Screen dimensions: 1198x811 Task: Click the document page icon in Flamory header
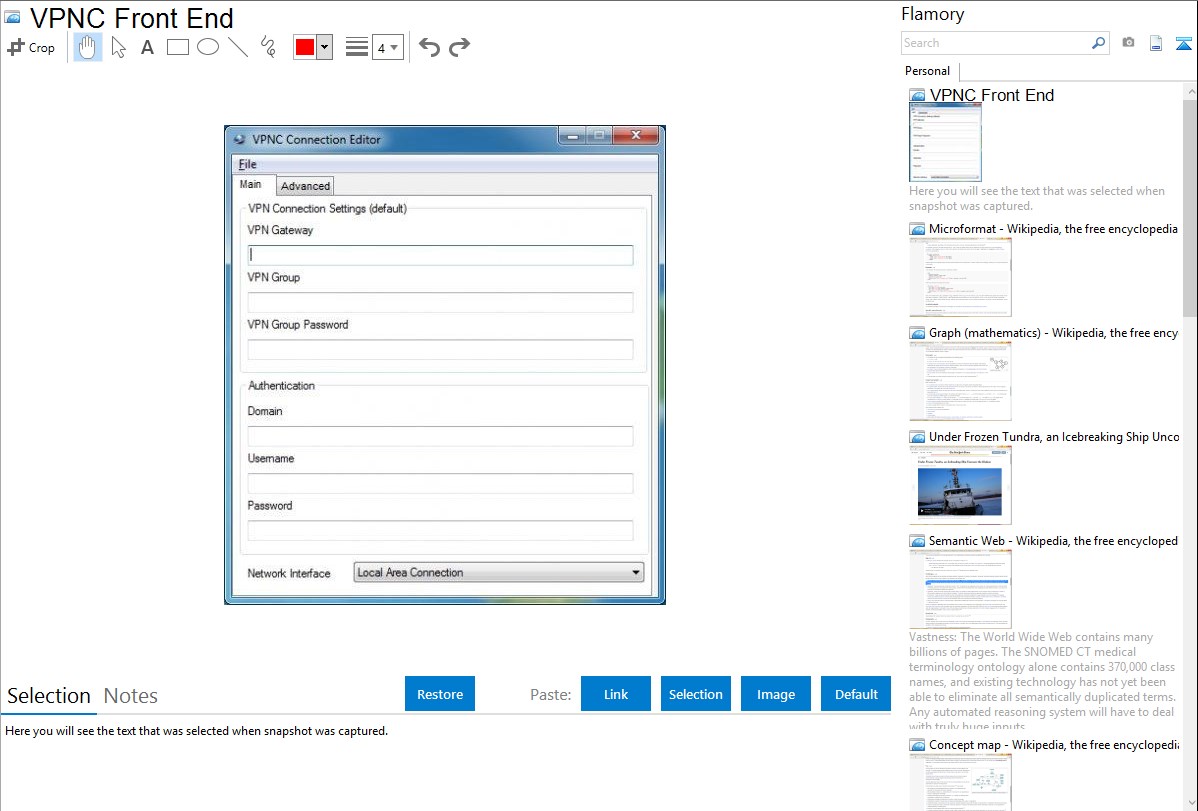(x=1156, y=43)
